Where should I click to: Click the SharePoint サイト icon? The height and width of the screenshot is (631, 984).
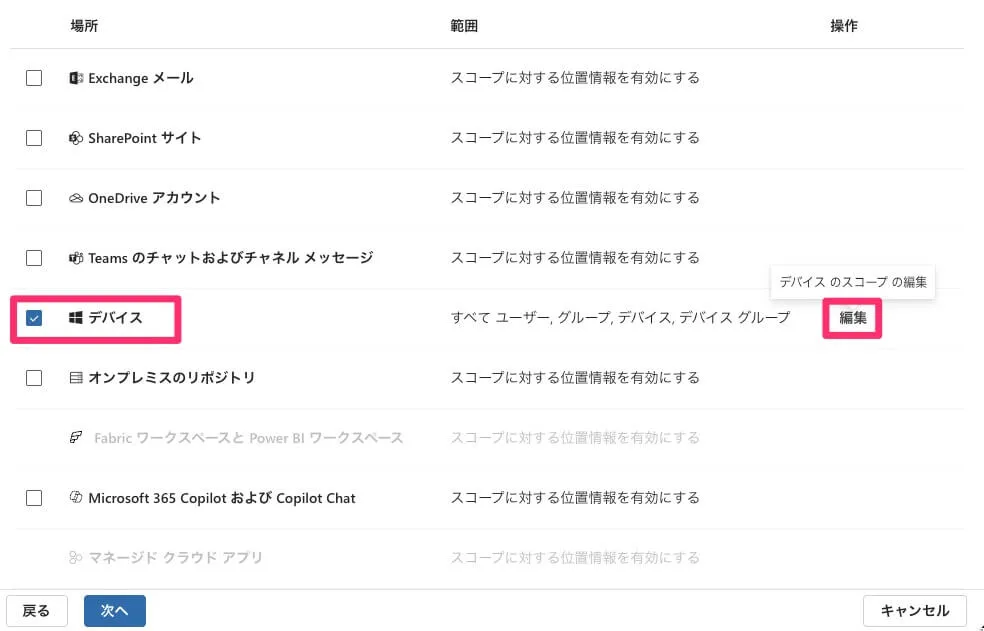[76, 138]
